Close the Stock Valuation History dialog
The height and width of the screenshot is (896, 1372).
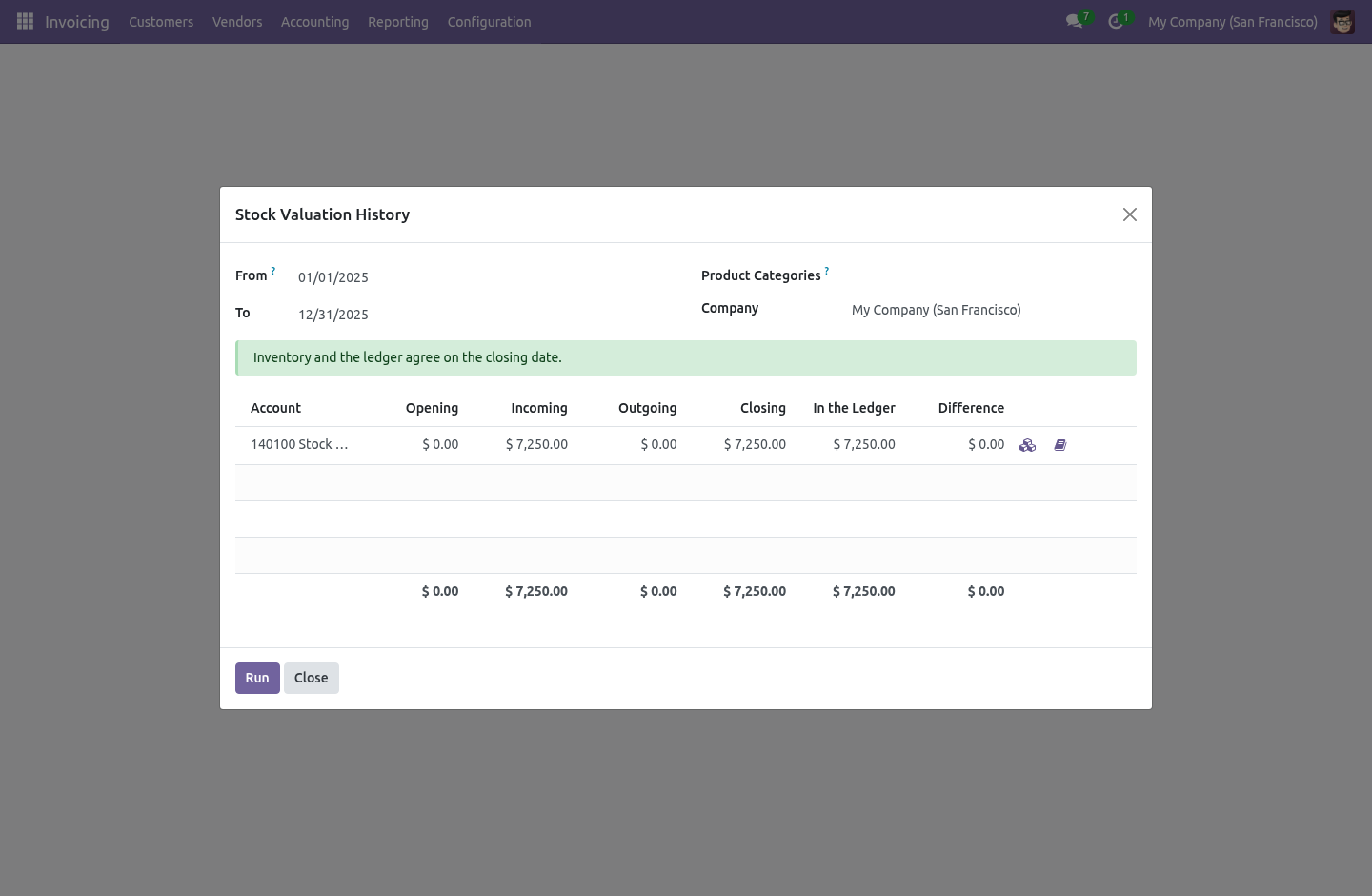pyautogui.click(x=1130, y=214)
